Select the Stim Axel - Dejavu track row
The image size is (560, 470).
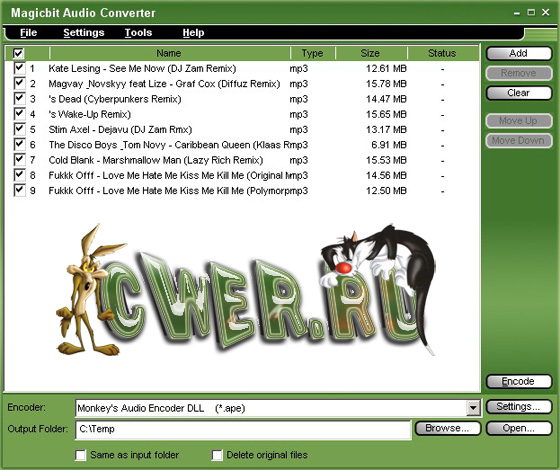(x=241, y=129)
